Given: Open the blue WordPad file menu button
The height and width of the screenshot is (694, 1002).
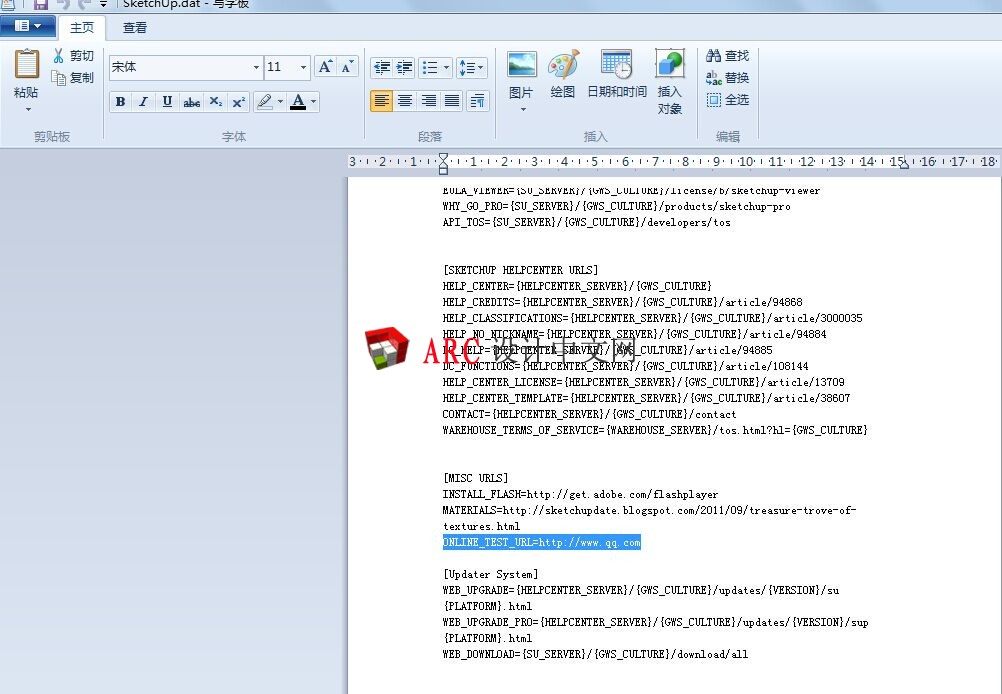Looking at the screenshot, I should 27,26.
